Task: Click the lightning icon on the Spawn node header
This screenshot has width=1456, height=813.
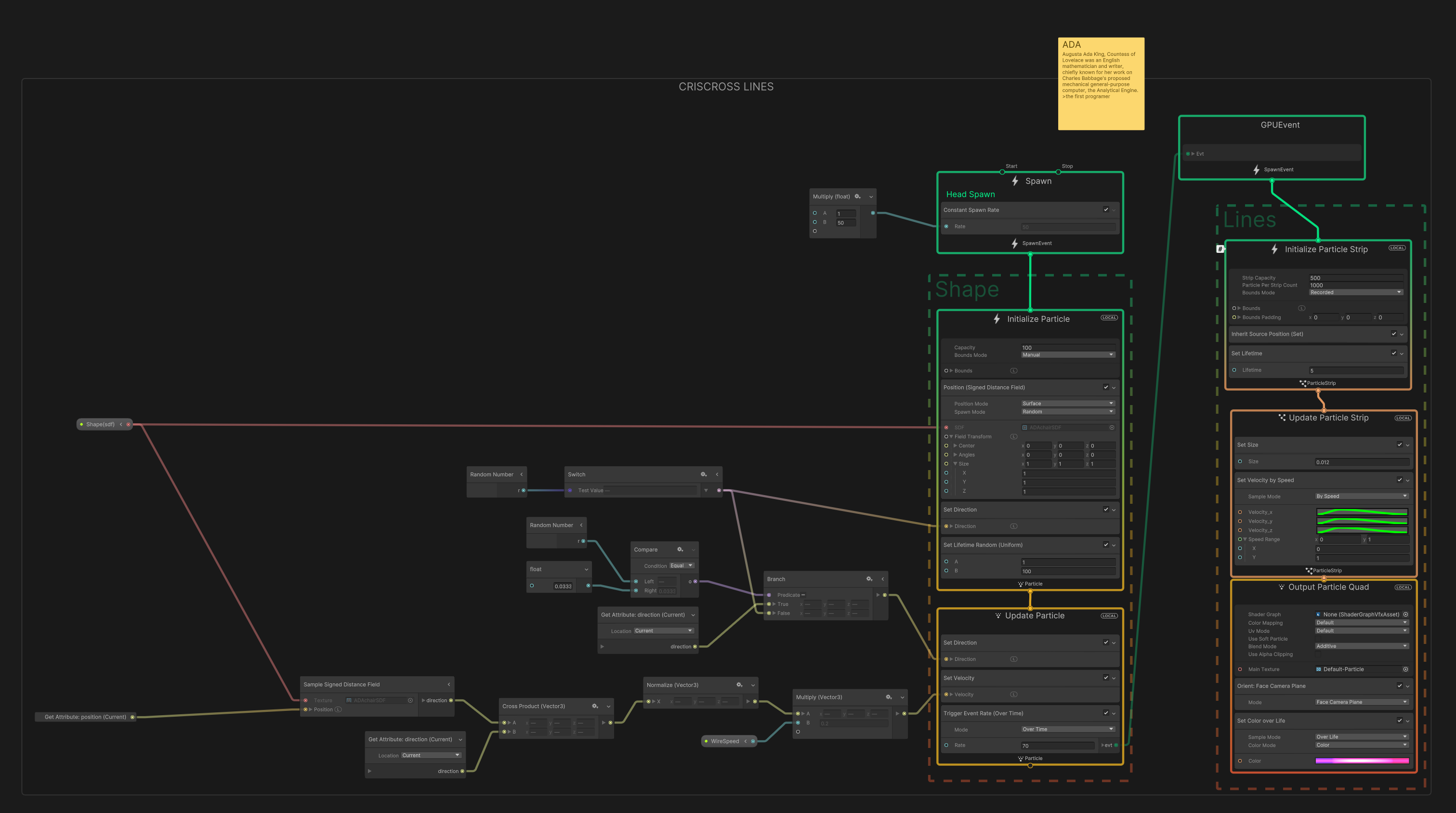Action: point(1015,181)
